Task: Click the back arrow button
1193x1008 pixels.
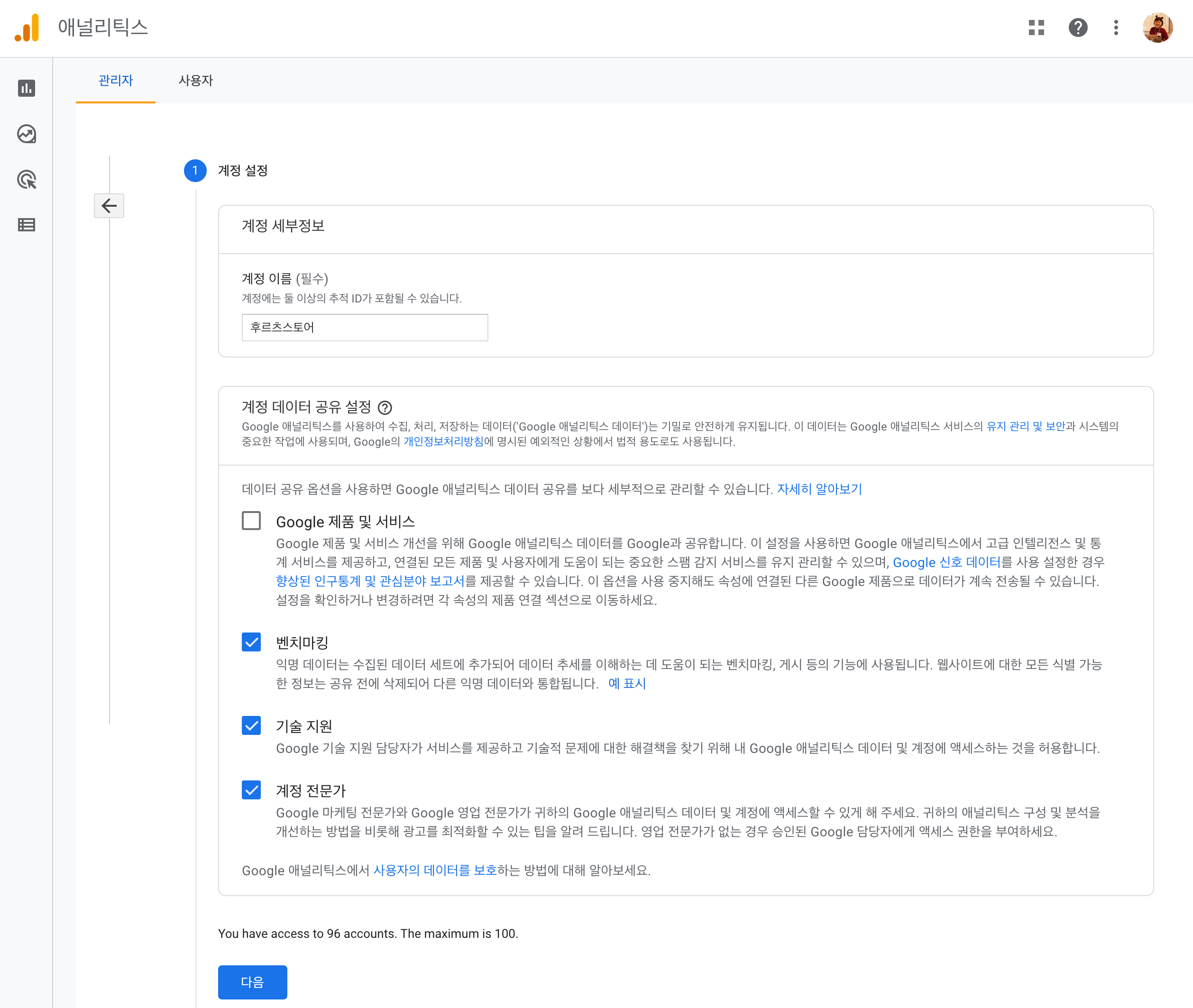Action: click(109, 206)
